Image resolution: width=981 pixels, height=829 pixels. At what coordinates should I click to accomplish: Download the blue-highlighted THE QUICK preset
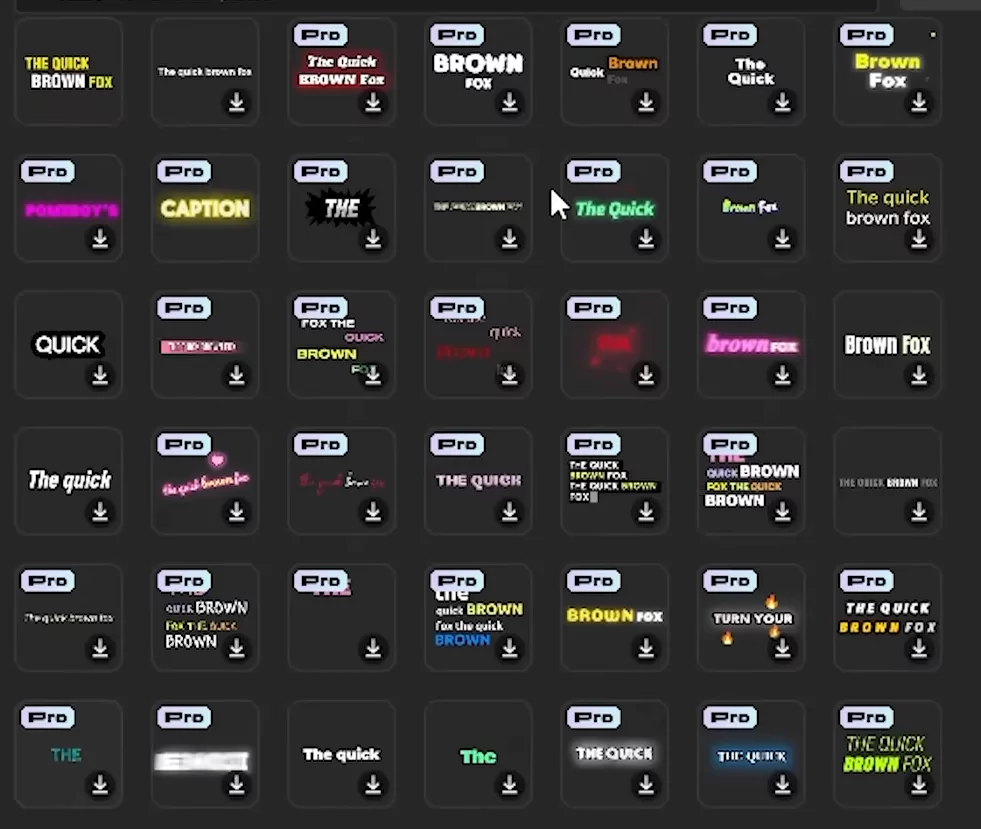pos(783,785)
